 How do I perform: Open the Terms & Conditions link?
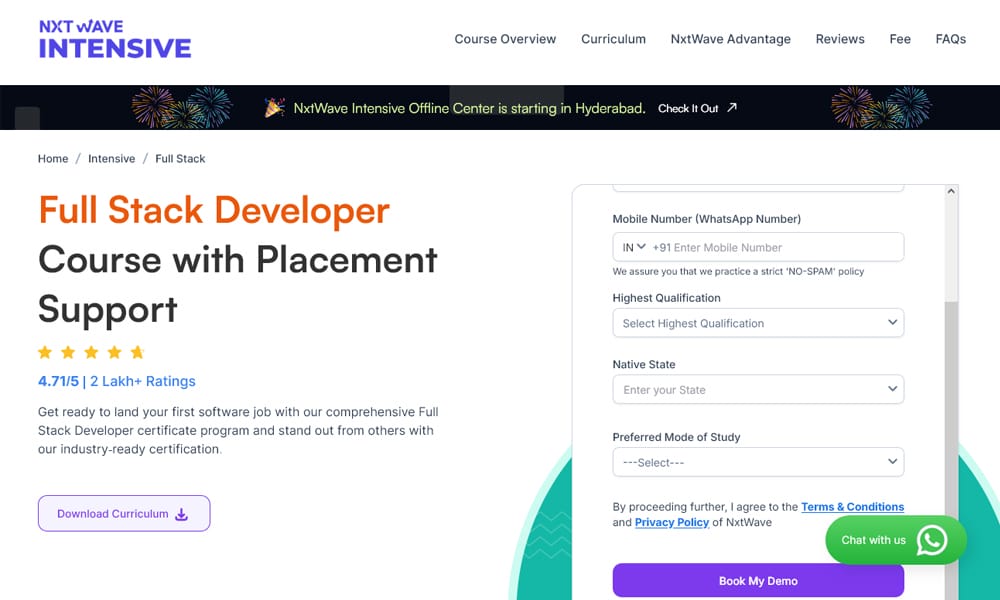(852, 507)
